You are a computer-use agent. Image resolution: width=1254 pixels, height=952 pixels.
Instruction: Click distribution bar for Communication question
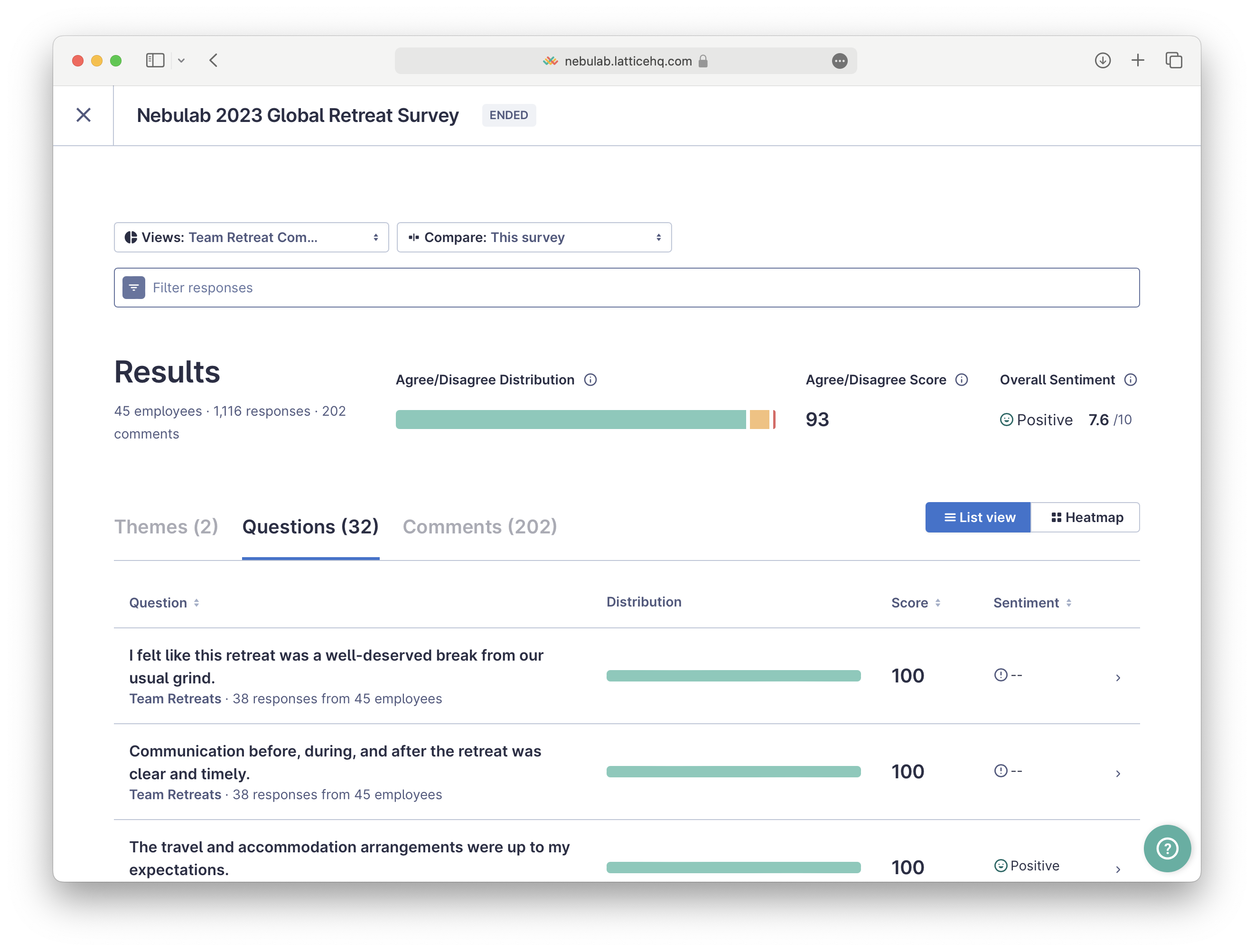[734, 771]
